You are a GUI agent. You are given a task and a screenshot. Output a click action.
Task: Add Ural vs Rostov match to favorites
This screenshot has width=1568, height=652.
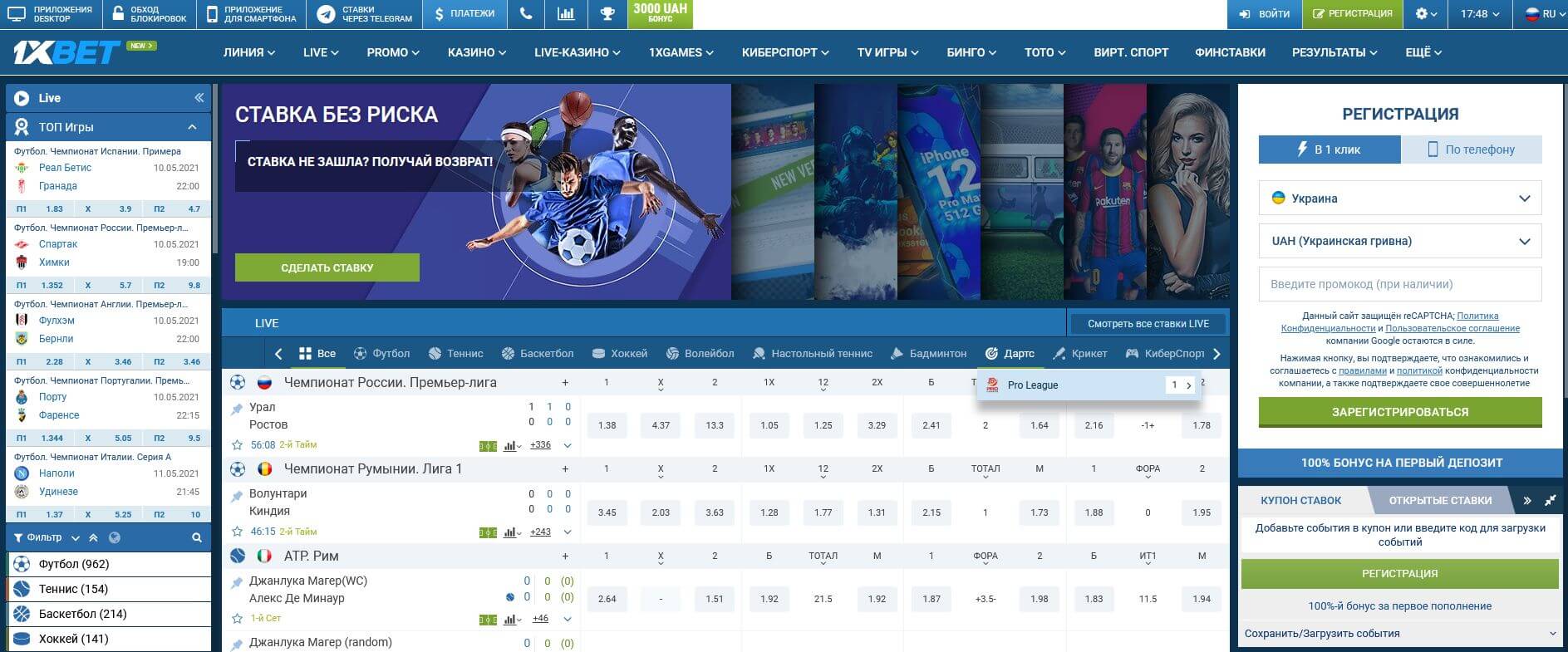point(238,445)
